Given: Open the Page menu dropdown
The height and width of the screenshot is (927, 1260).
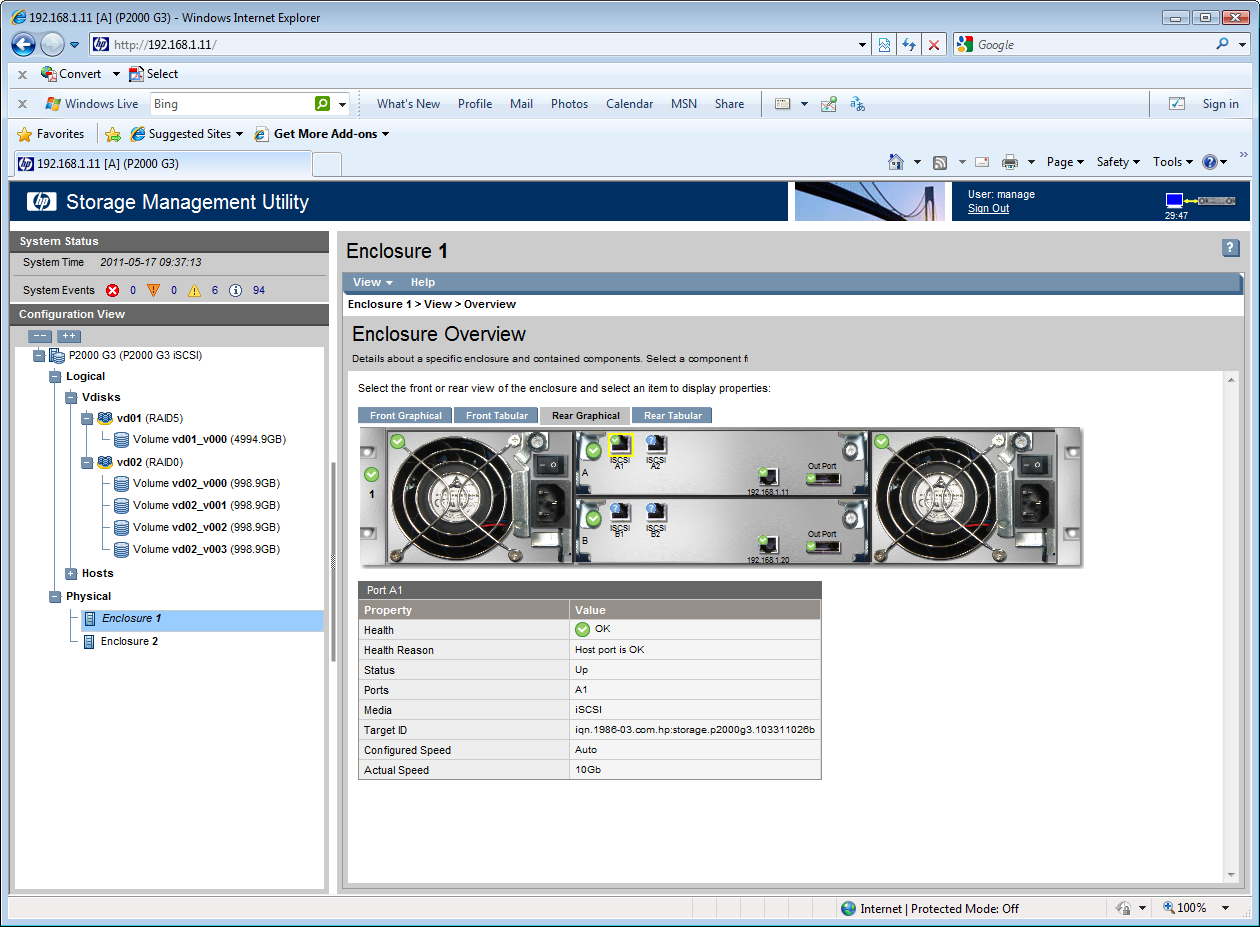Looking at the screenshot, I should (x=1065, y=162).
